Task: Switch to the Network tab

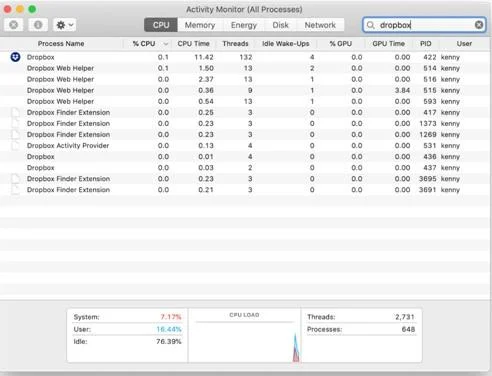Action: 320,25
